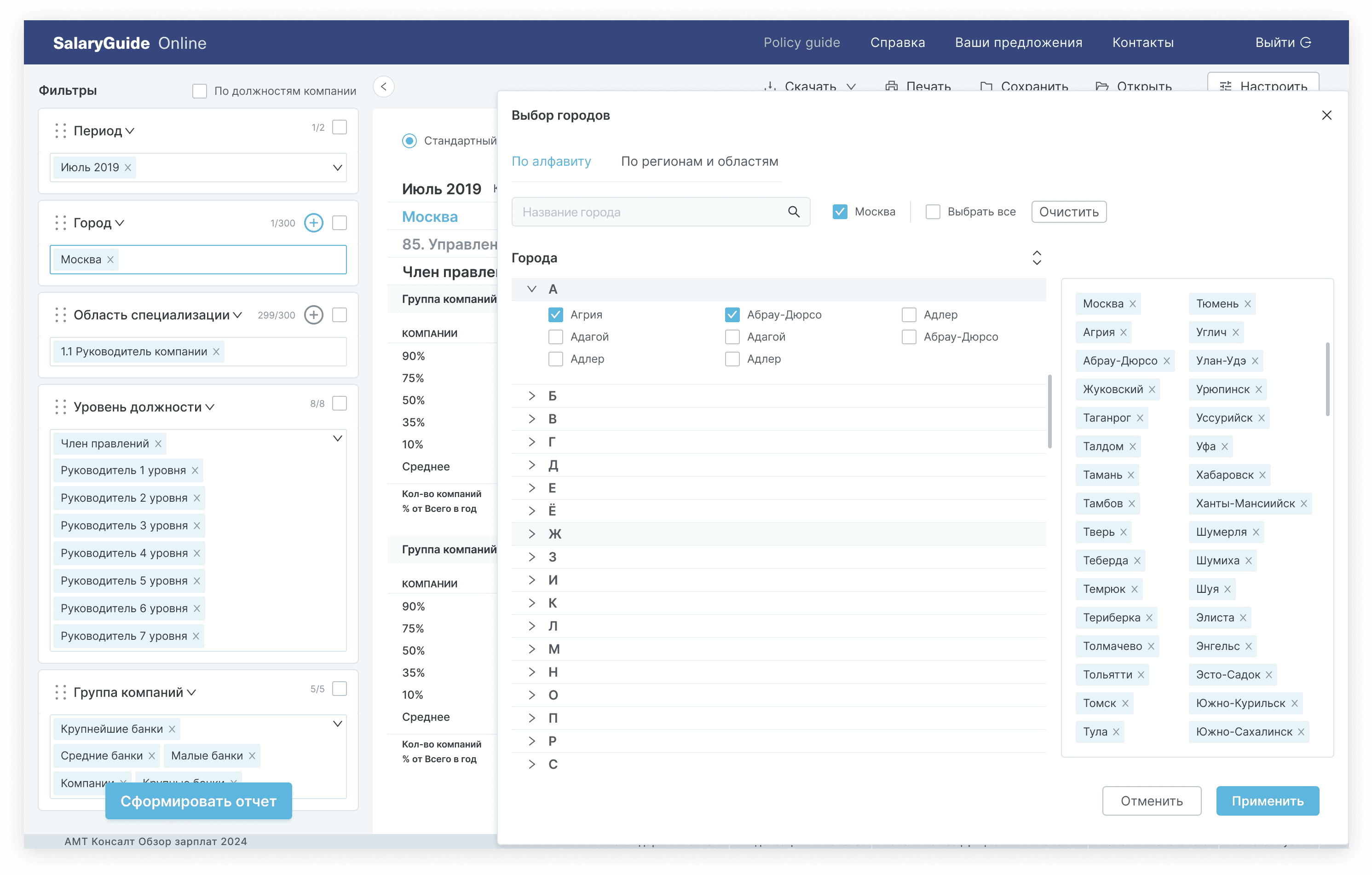
Task: Collapse the letter А city group
Action: coord(531,289)
